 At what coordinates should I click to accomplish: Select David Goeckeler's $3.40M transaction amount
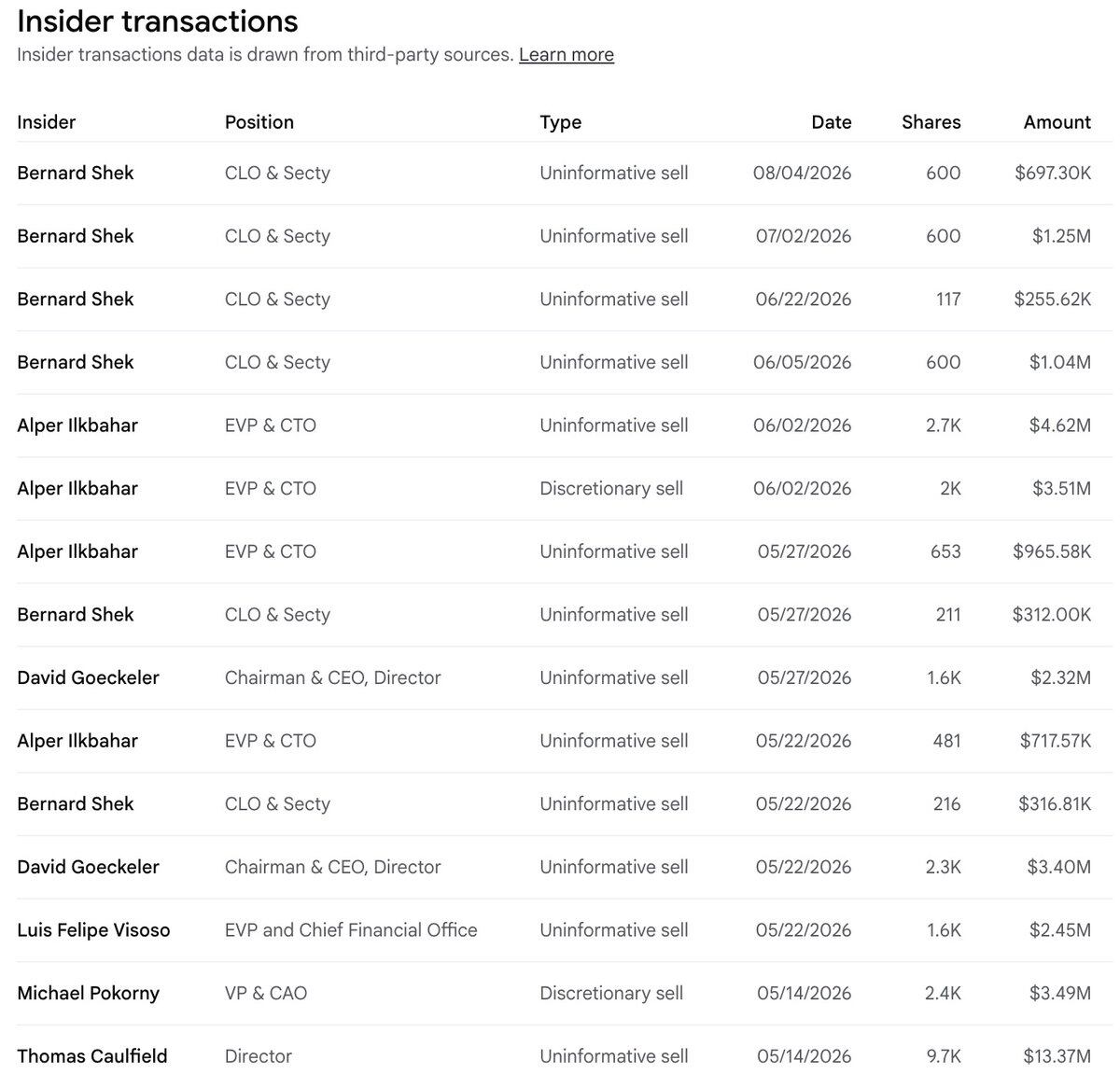coord(1058,867)
